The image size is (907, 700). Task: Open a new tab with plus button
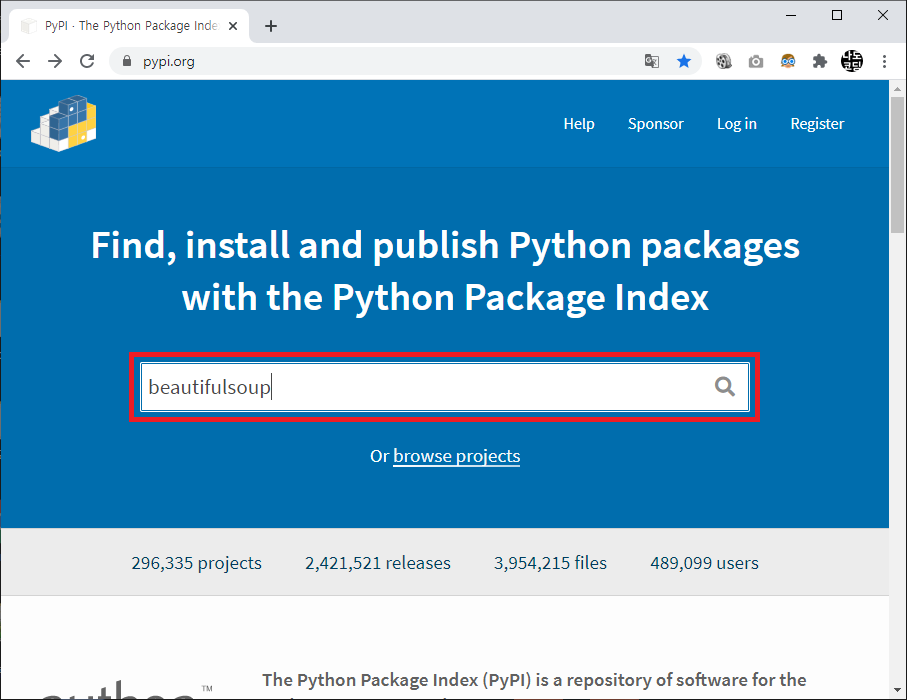click(271, 26)
